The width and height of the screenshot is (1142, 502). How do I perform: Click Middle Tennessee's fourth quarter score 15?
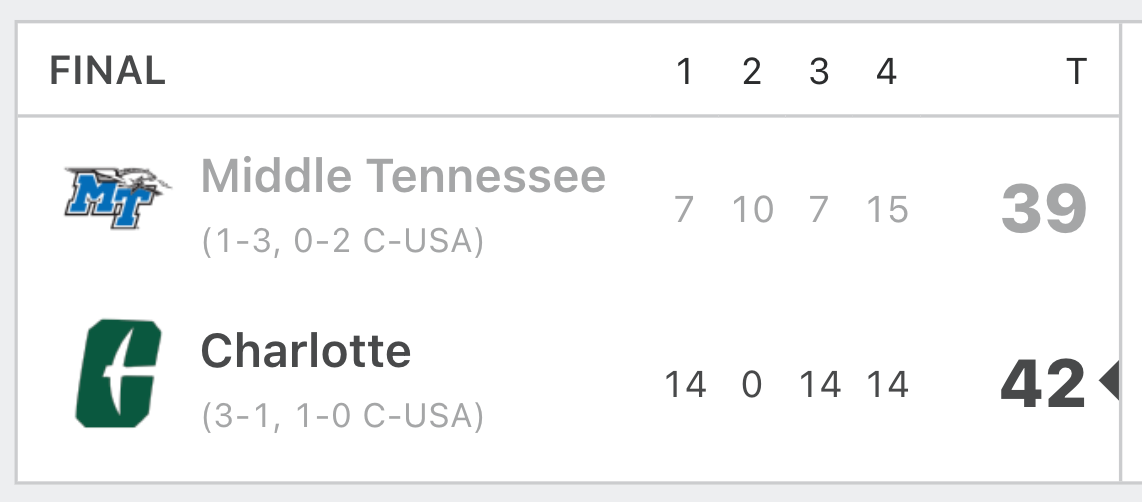[888, 210]
